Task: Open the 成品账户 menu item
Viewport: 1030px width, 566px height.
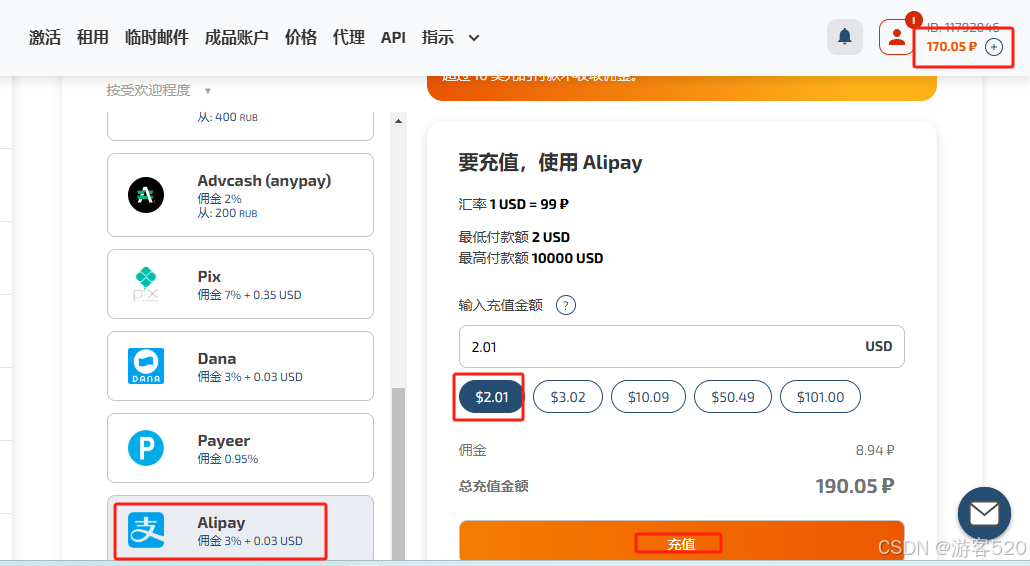Action: 236,37
